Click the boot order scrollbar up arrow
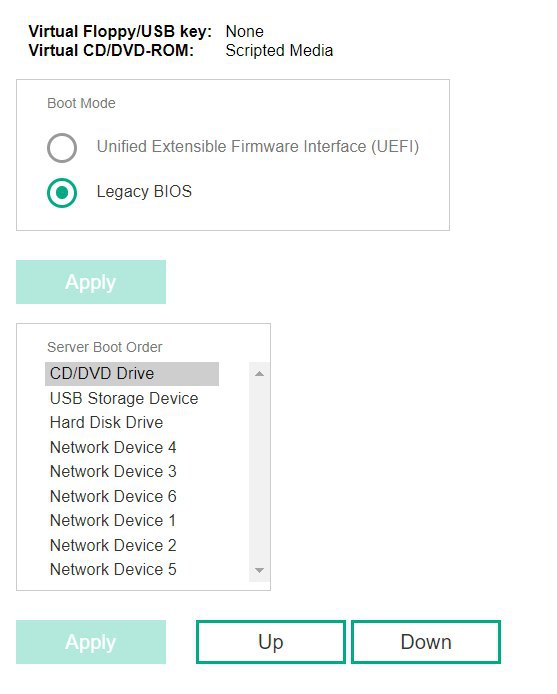This screenshot has height=694, width=557. tap(259, 374)
